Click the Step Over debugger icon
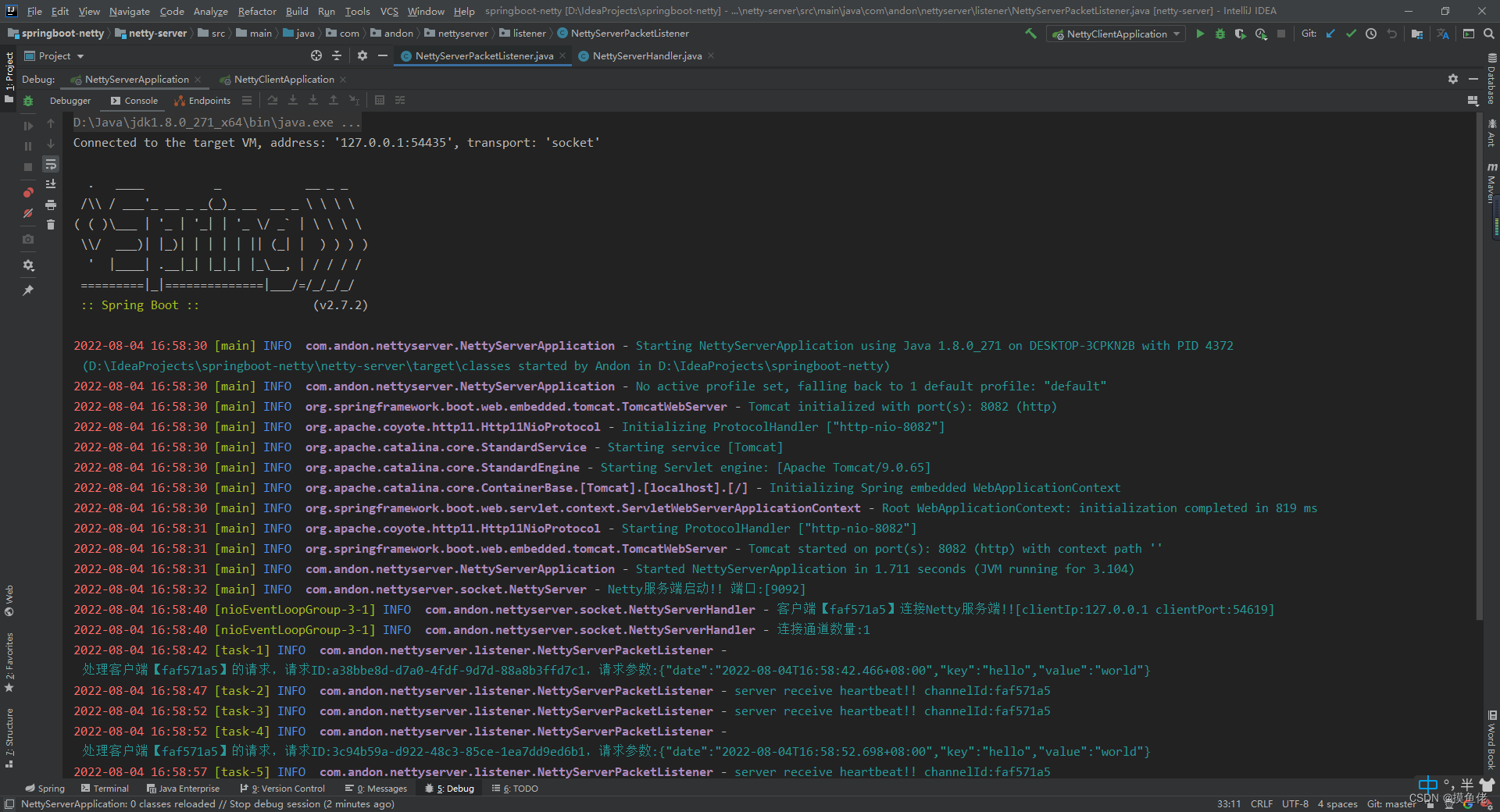The height and width of the screenshot is (812, 1500). pyautogui.click(x=273, y=100)
